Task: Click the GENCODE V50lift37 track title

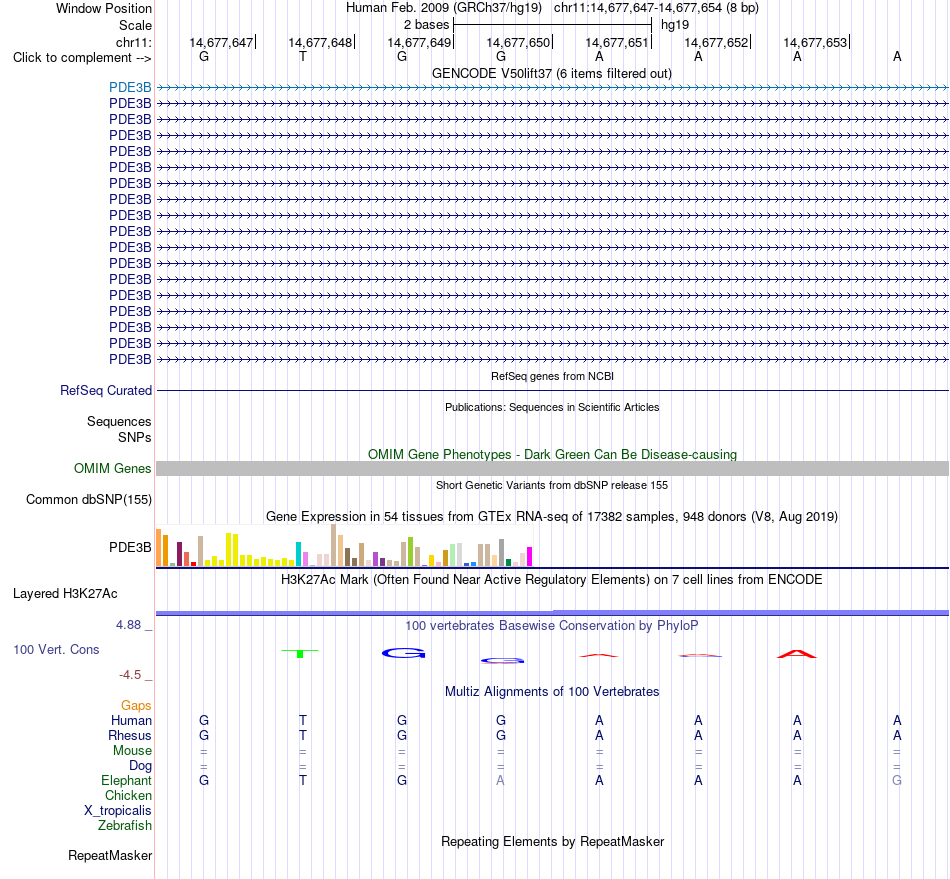Action: point(552,74)
